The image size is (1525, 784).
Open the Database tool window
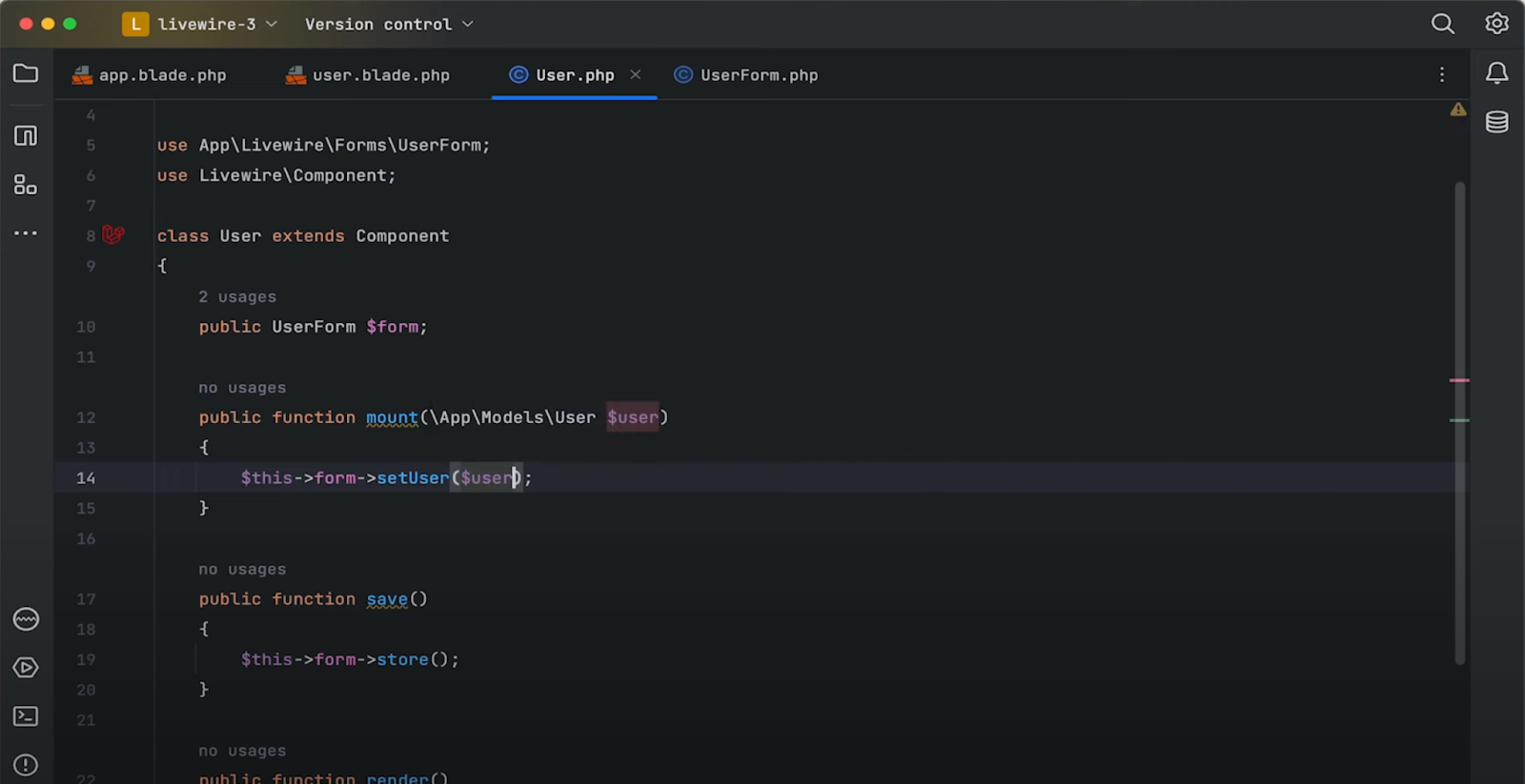pos(1497,122)
